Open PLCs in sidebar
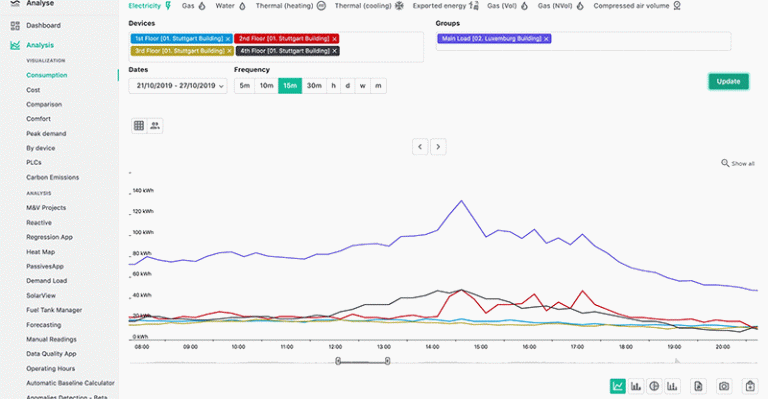 point(34,162)
